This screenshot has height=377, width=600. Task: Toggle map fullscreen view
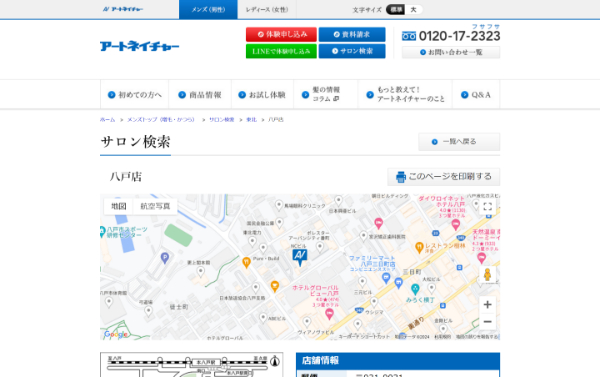click(488, 207)
